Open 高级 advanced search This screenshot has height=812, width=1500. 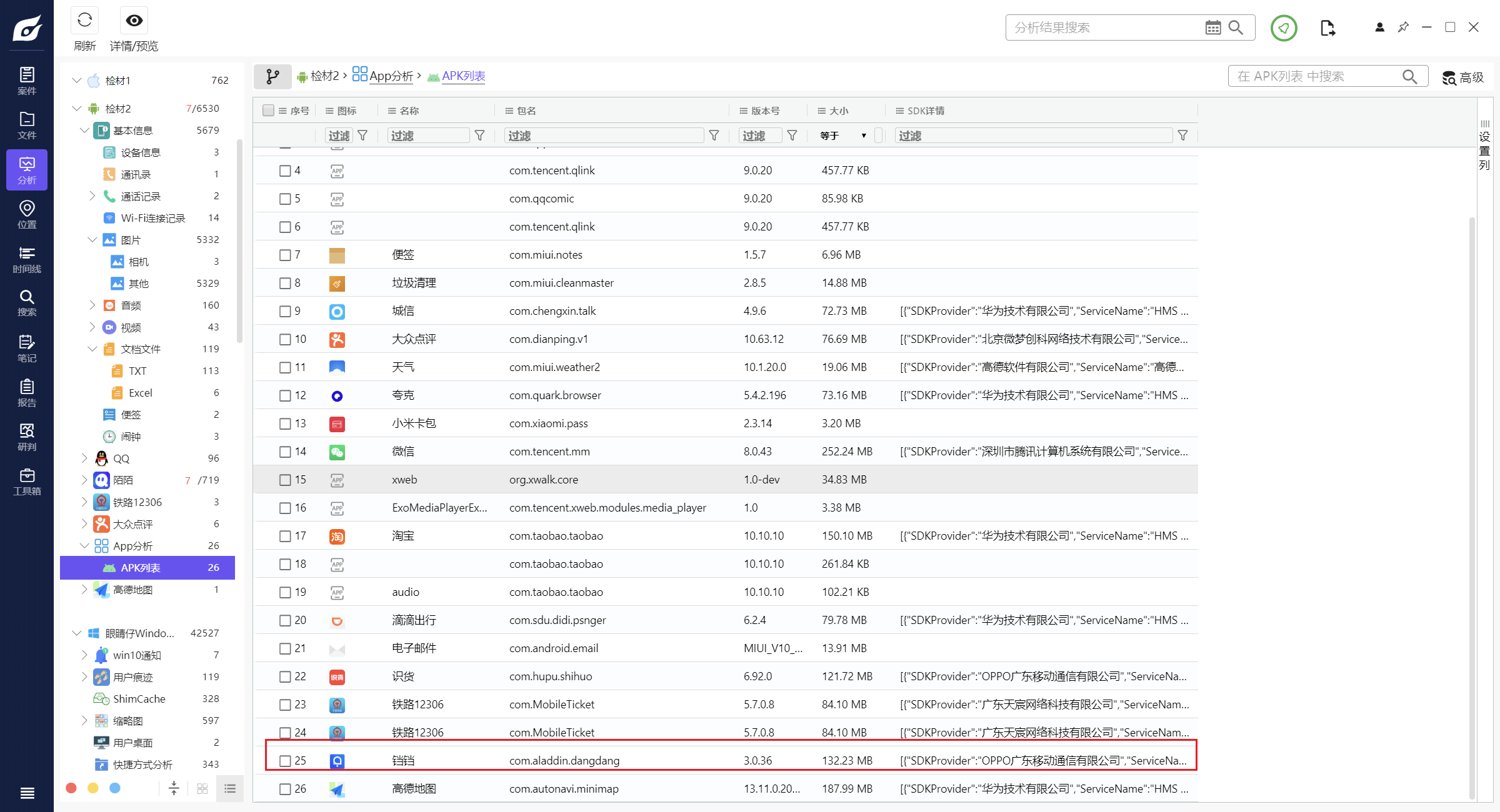[1463, 77]
